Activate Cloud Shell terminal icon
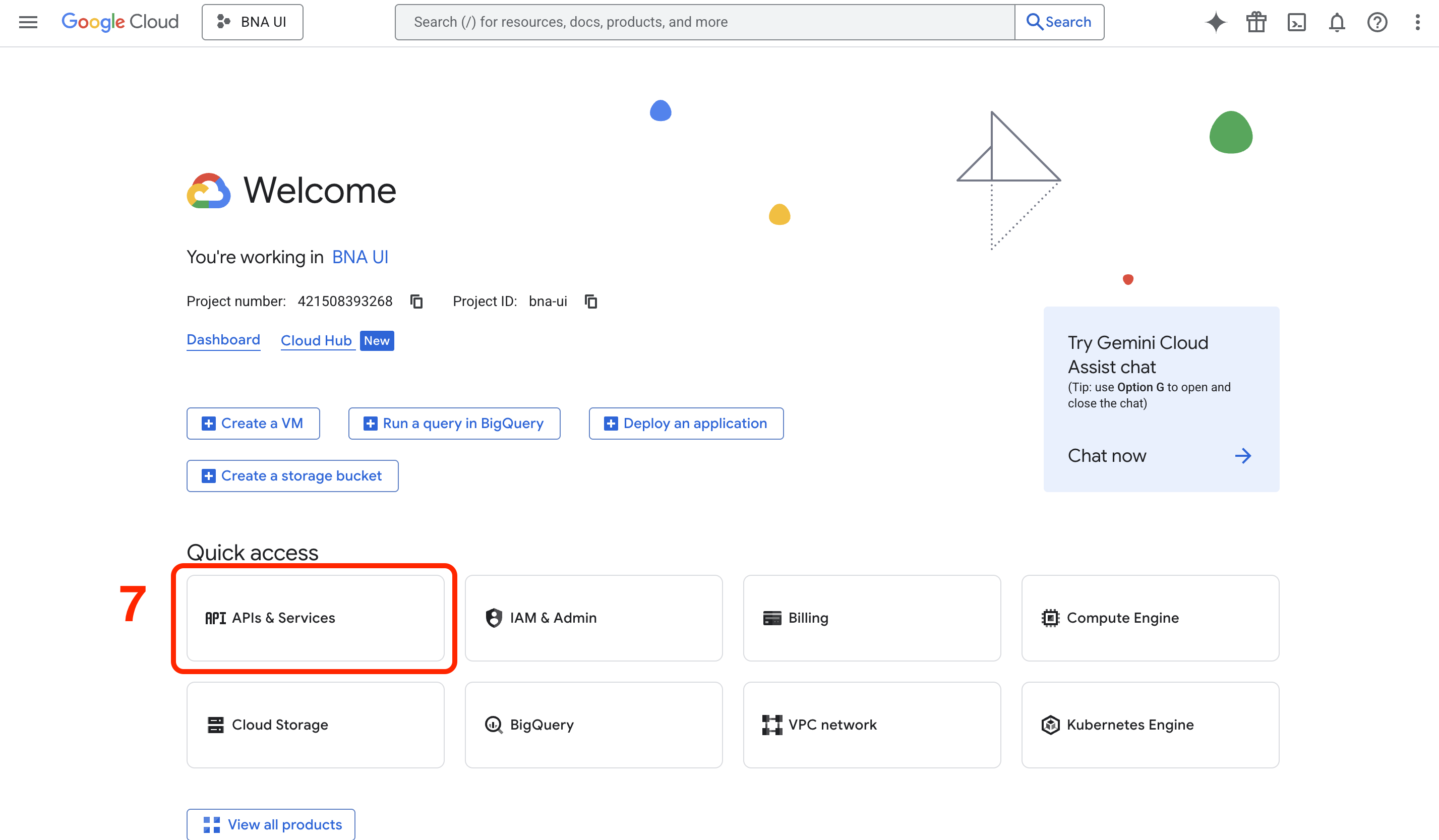 [x=1297, y=22]
